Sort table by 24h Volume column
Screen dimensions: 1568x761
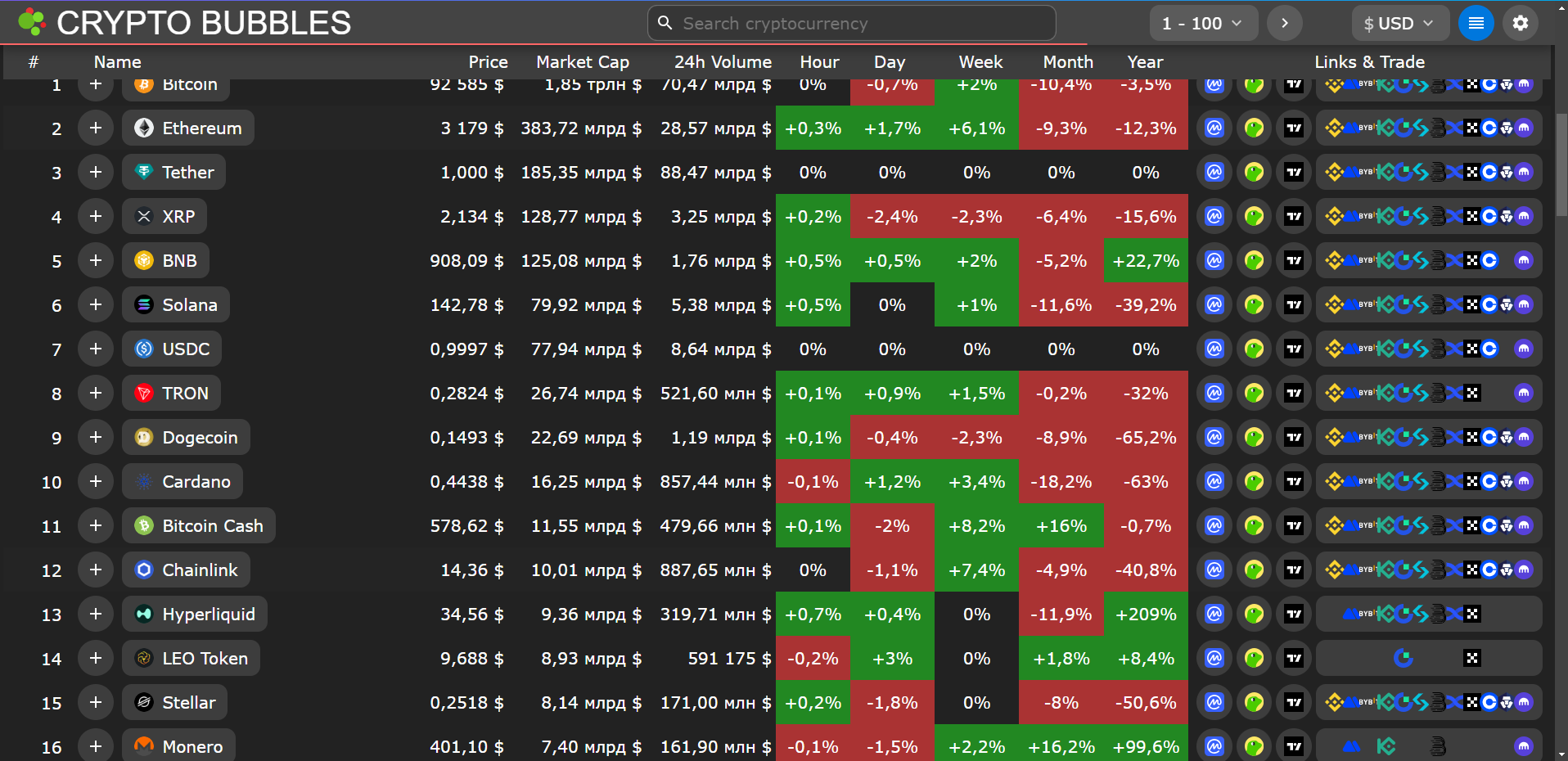722,62
